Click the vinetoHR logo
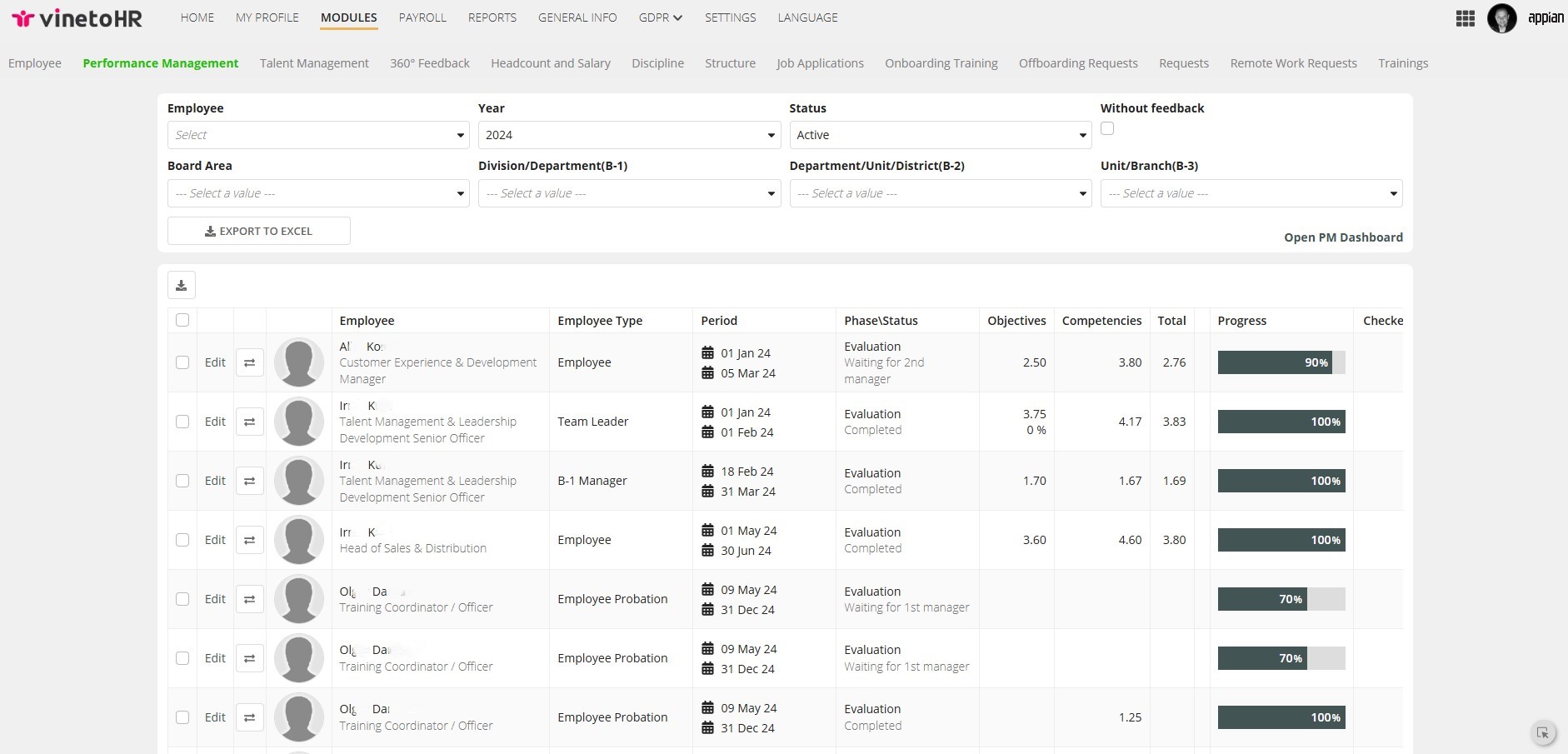The height and width of the screenshot is (754, 1568). (77, 18)
